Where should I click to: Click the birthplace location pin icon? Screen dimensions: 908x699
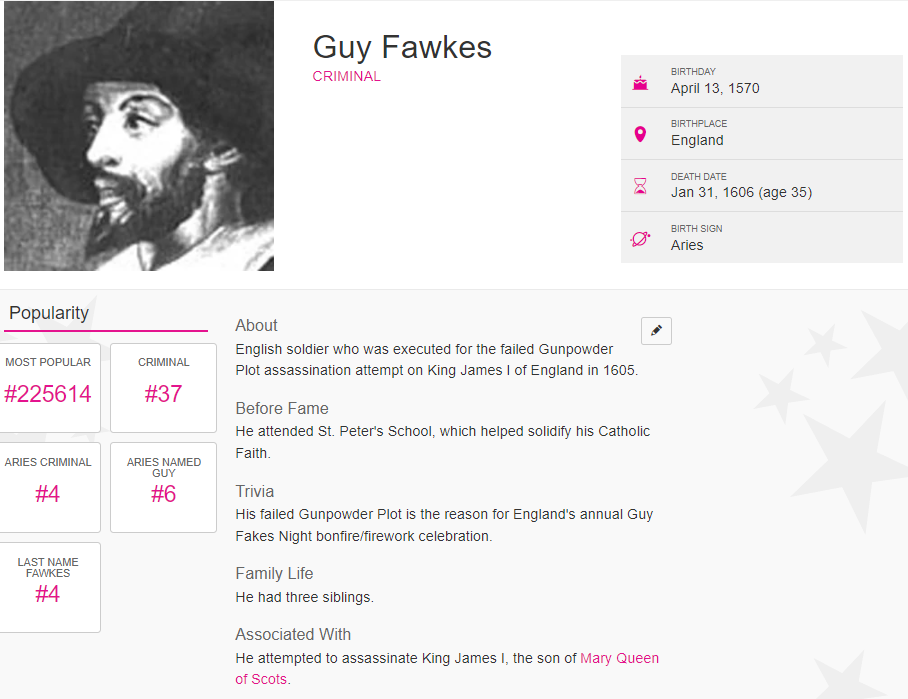click(640, 134)
